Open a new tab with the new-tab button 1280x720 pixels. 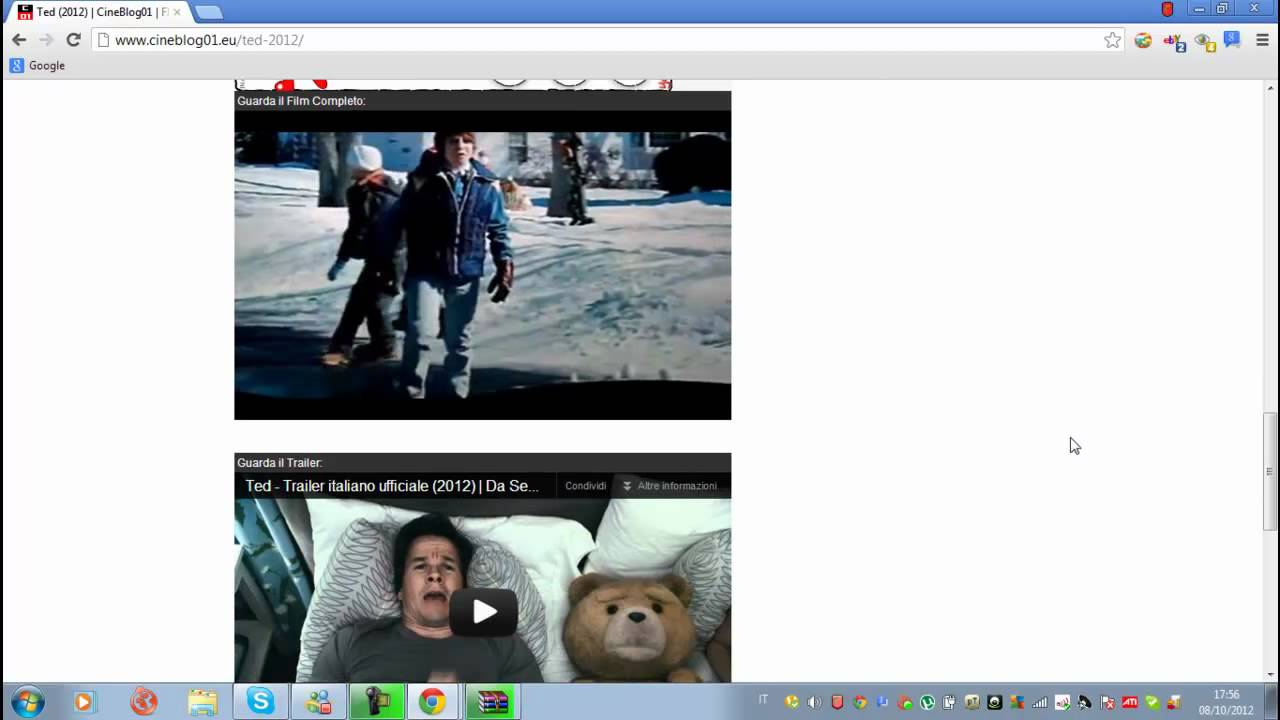pyautogui.click(x=208, y=12)
